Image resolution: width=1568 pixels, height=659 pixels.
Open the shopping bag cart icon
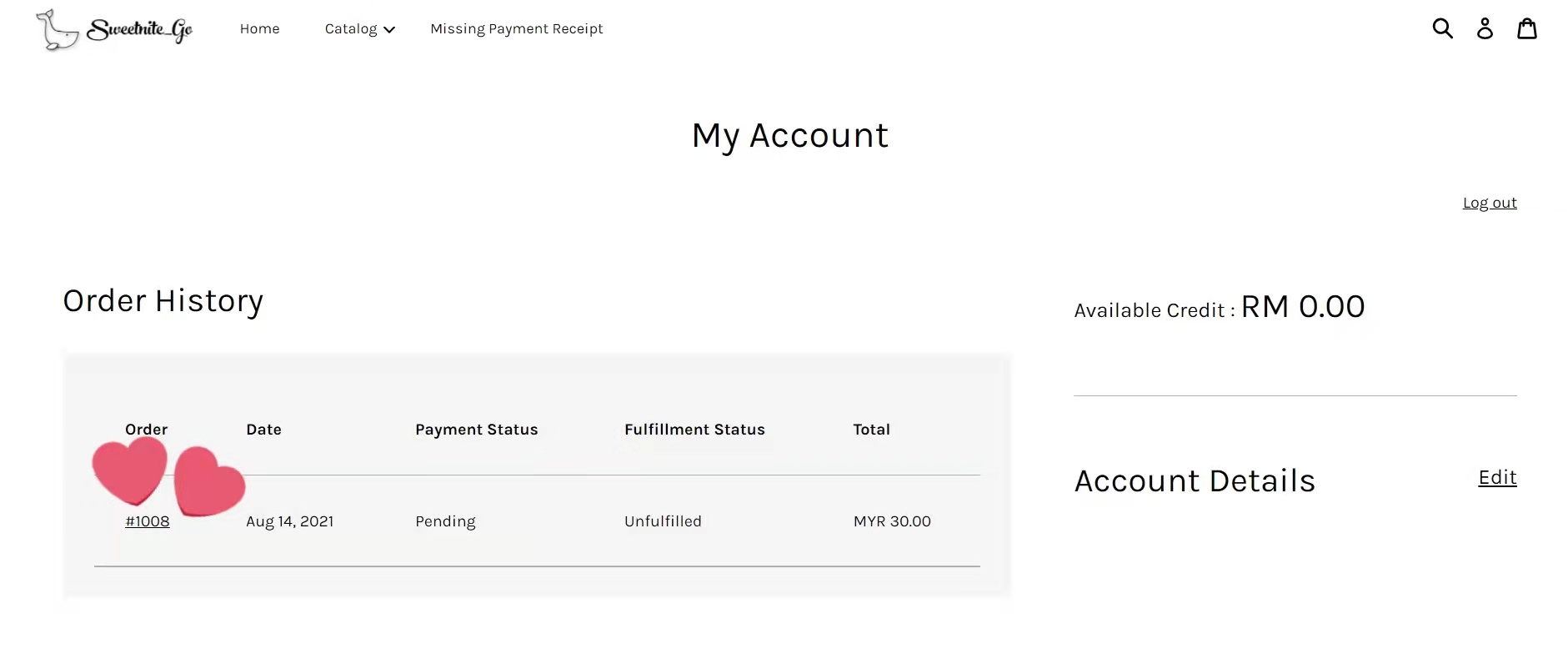click(x=1526, y=28)
